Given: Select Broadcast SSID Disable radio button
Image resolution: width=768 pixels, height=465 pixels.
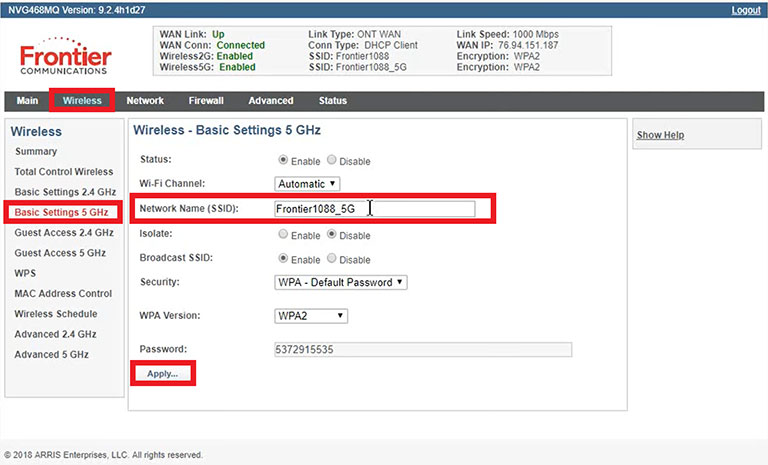Looking at the screenshot, I should (x=332, y=258).
